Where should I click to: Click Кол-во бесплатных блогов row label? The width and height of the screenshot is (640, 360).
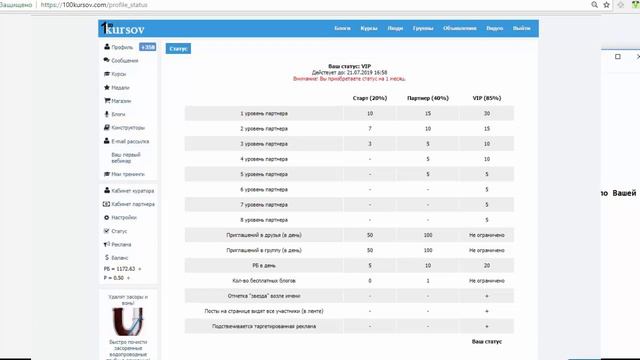tap(264, 281)
